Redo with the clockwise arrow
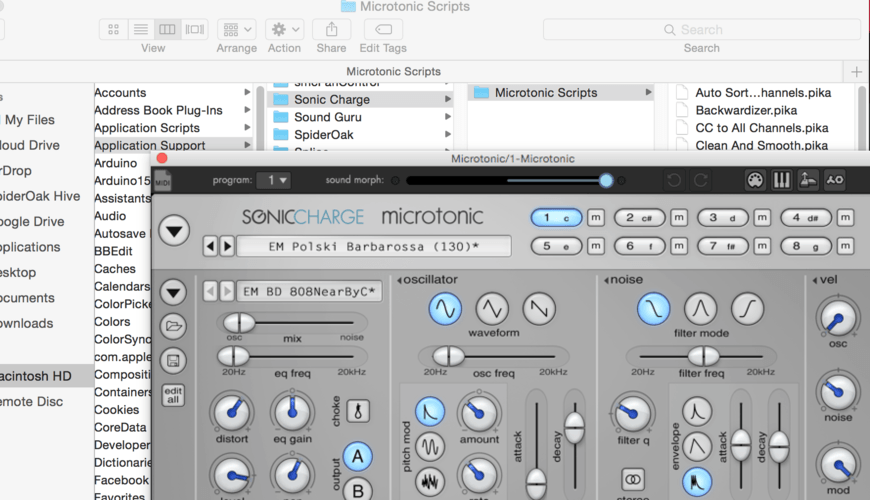Image resolution: width=870 pixels, height=500 pixels. (x=701, y=180)
